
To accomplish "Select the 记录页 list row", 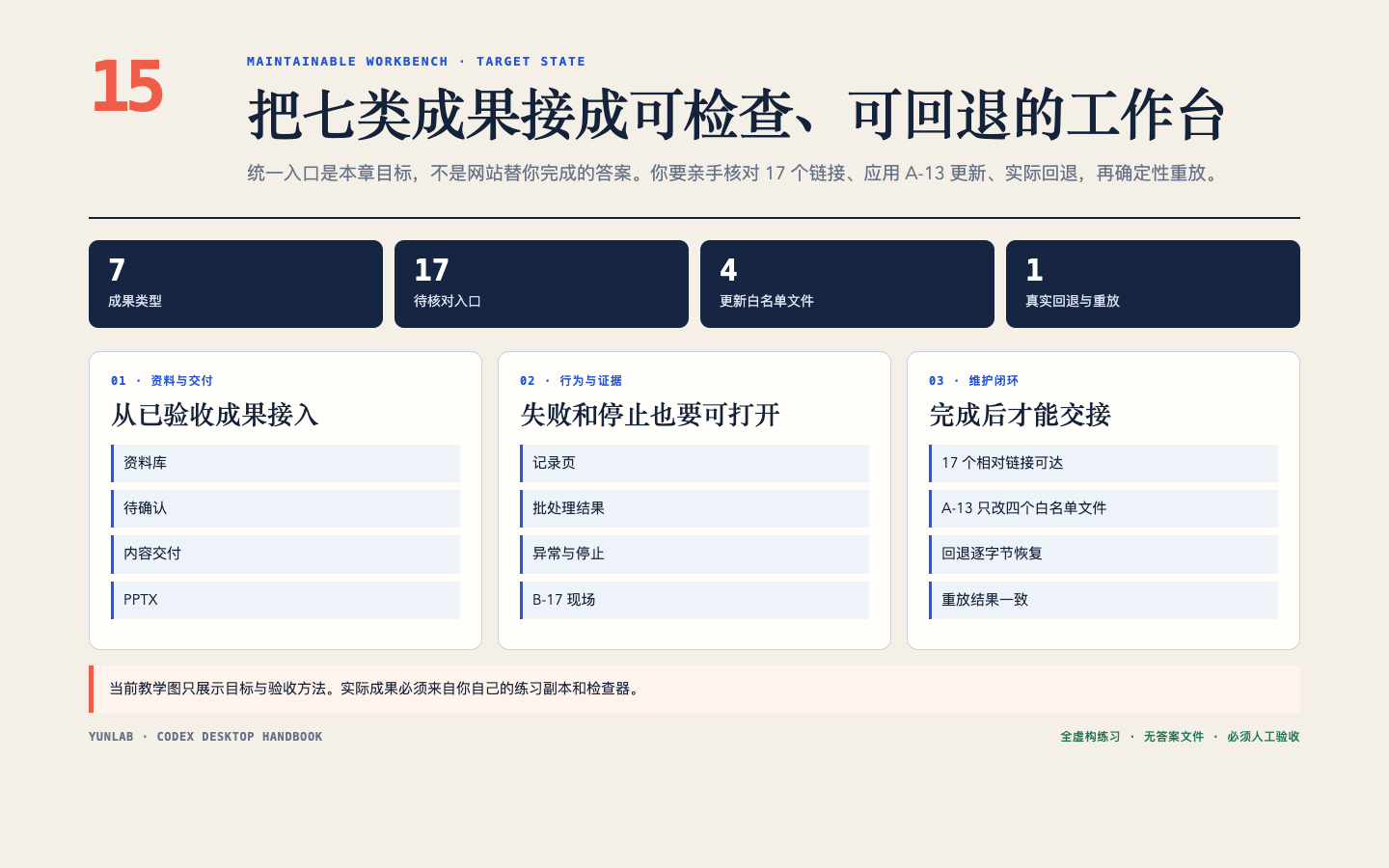I will click(x=694, y=463).
